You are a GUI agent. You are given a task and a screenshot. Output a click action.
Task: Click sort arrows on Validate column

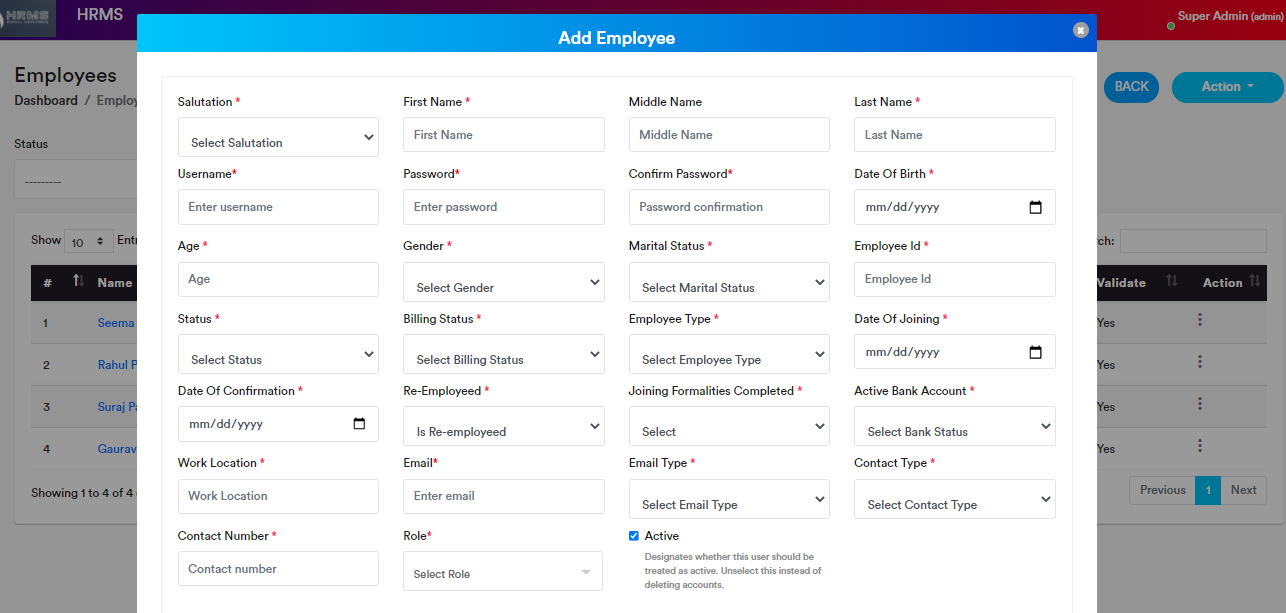click(1173, 283)
